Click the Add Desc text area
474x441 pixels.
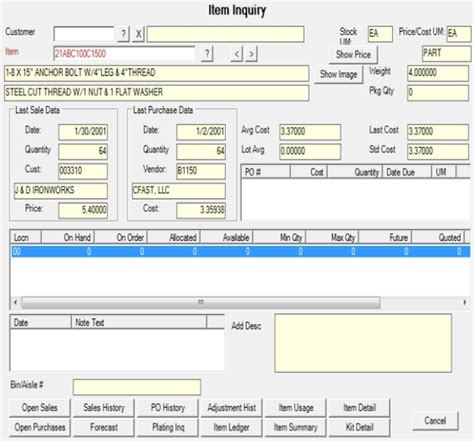pyautogui.click(x=363, y=343)
